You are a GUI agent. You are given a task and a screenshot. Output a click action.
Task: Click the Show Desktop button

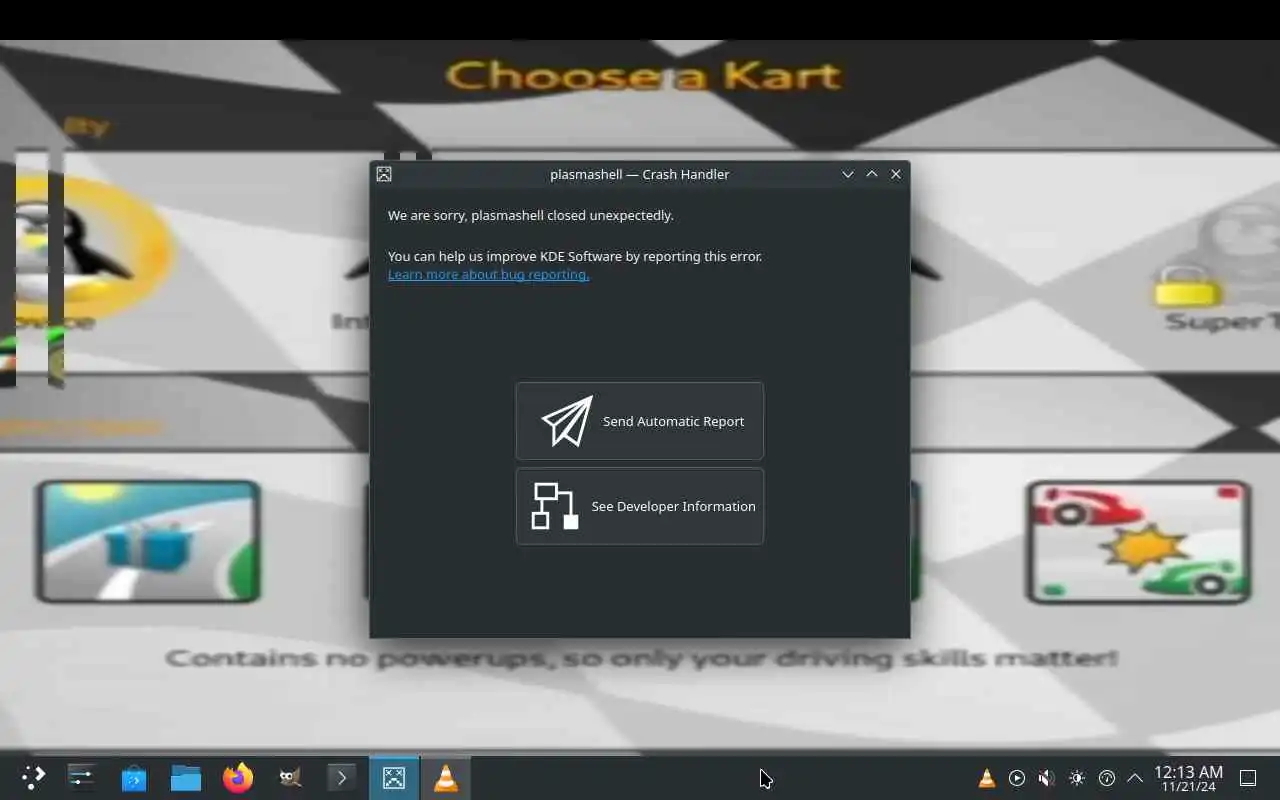pyautogui.click(x=1248, y=778)
